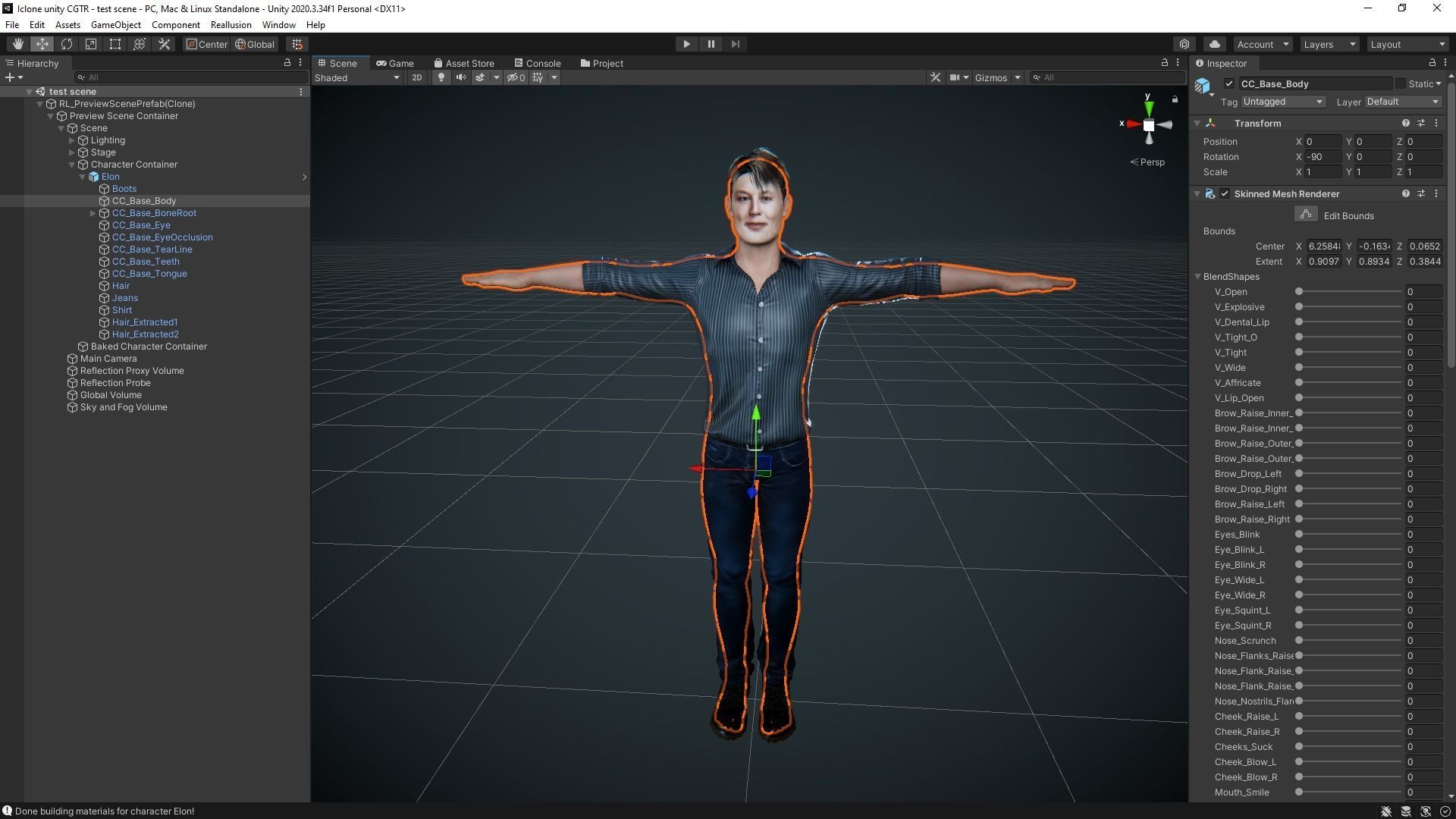Expand the CC_Base_BoneRoot tree item
Viewport: 1456px width, 819px height.
pyautogui.click(x=93, y=213)
